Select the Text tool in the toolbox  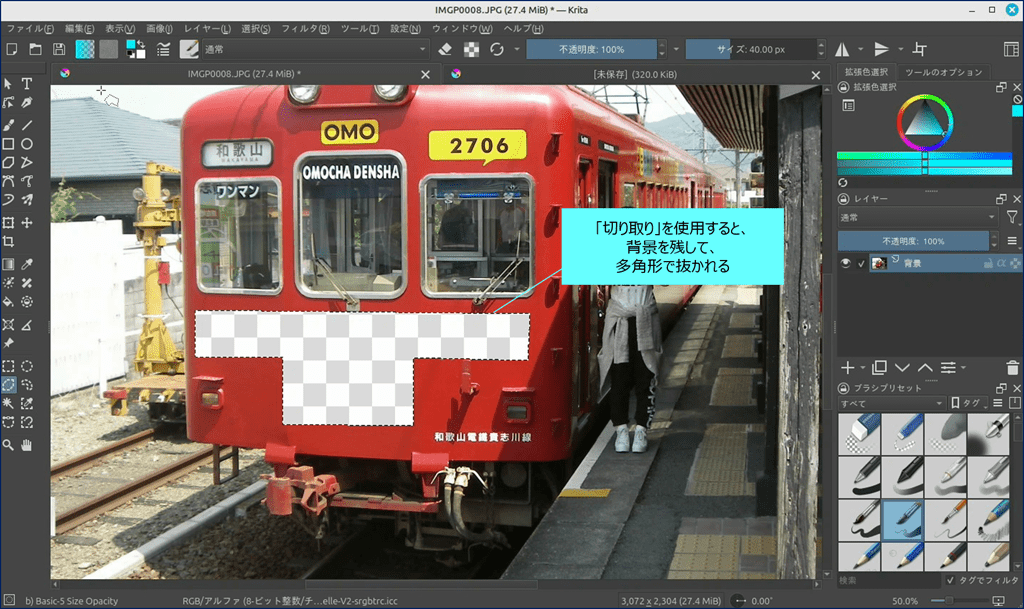click(27, 84)
